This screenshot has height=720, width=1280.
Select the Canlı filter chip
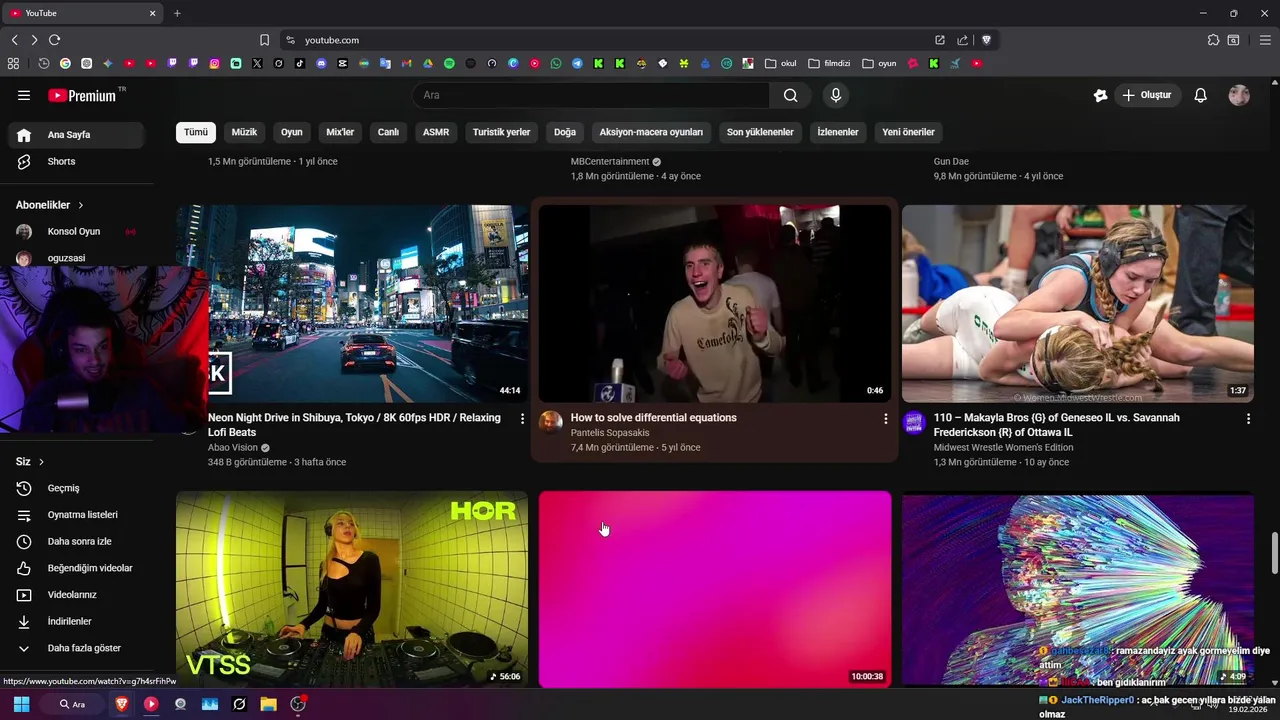click(388, 132)
